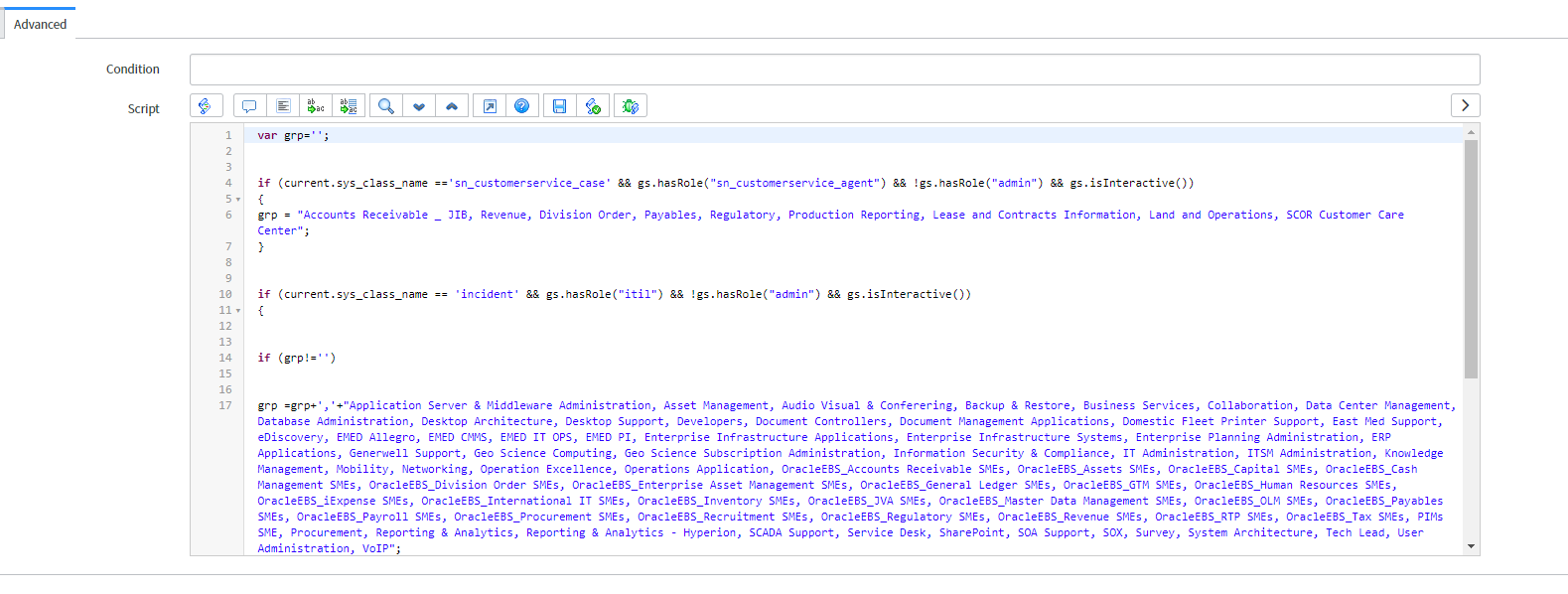Click the find next down arrow
Viewport: 1568px width, 594px height.
pyautogui.click(x=419, y=106)
